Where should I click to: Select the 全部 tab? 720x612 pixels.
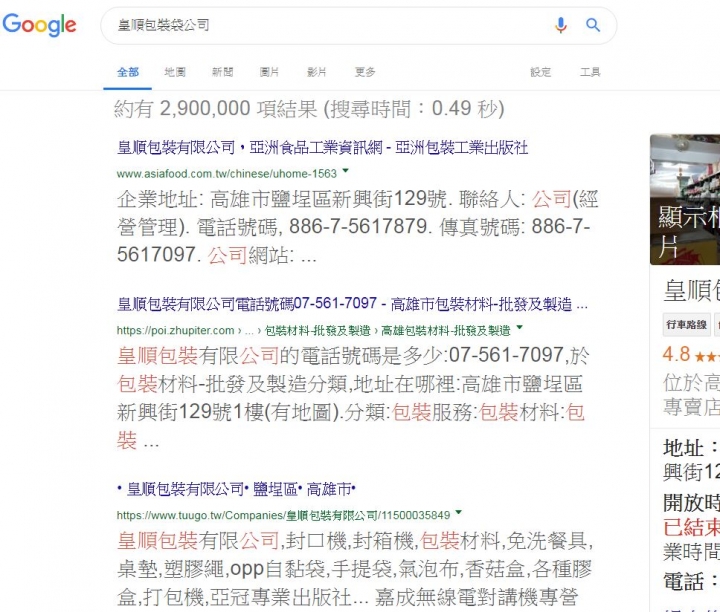[128, 72]
